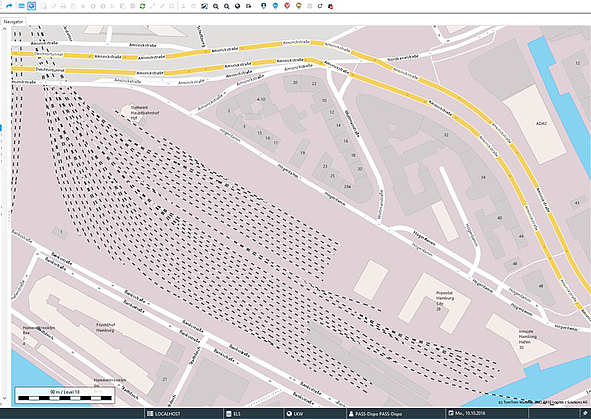This screenshot has width=591, height=419.
Task: Click the export arrow toolbar icon
Action: coord(248,6)
